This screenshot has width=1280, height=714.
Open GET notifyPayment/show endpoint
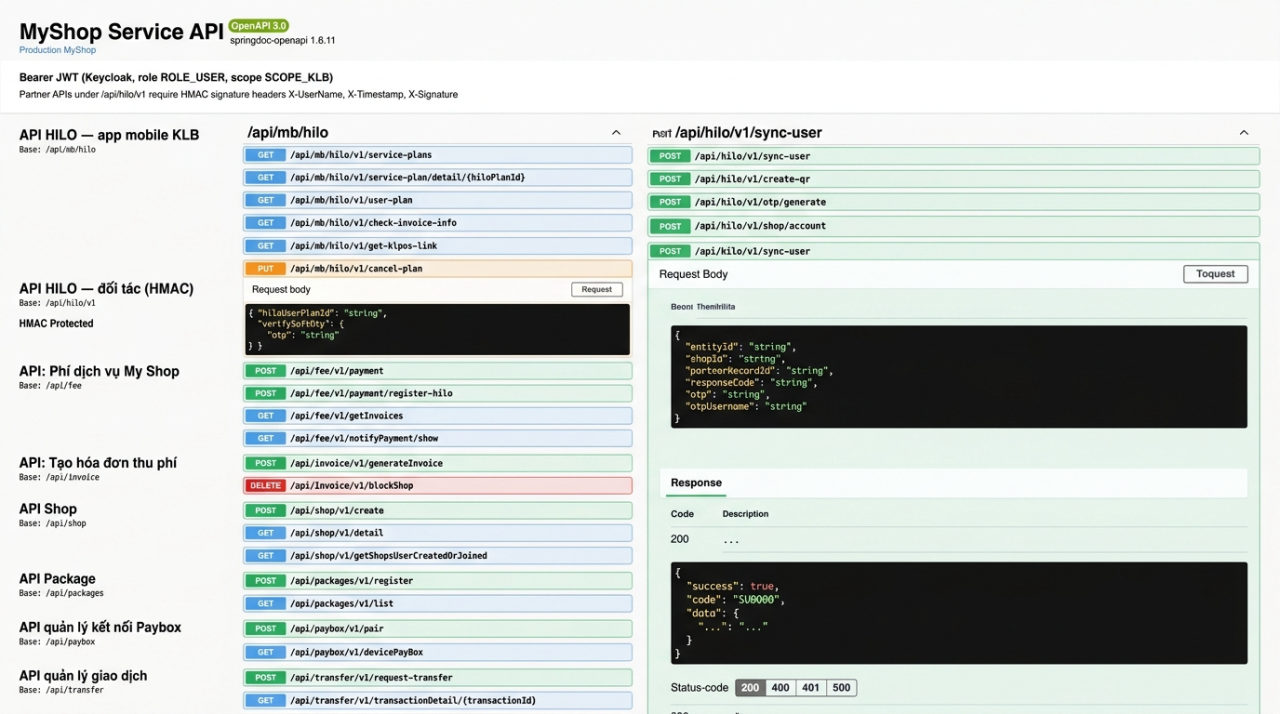click(x=438, y=438)
